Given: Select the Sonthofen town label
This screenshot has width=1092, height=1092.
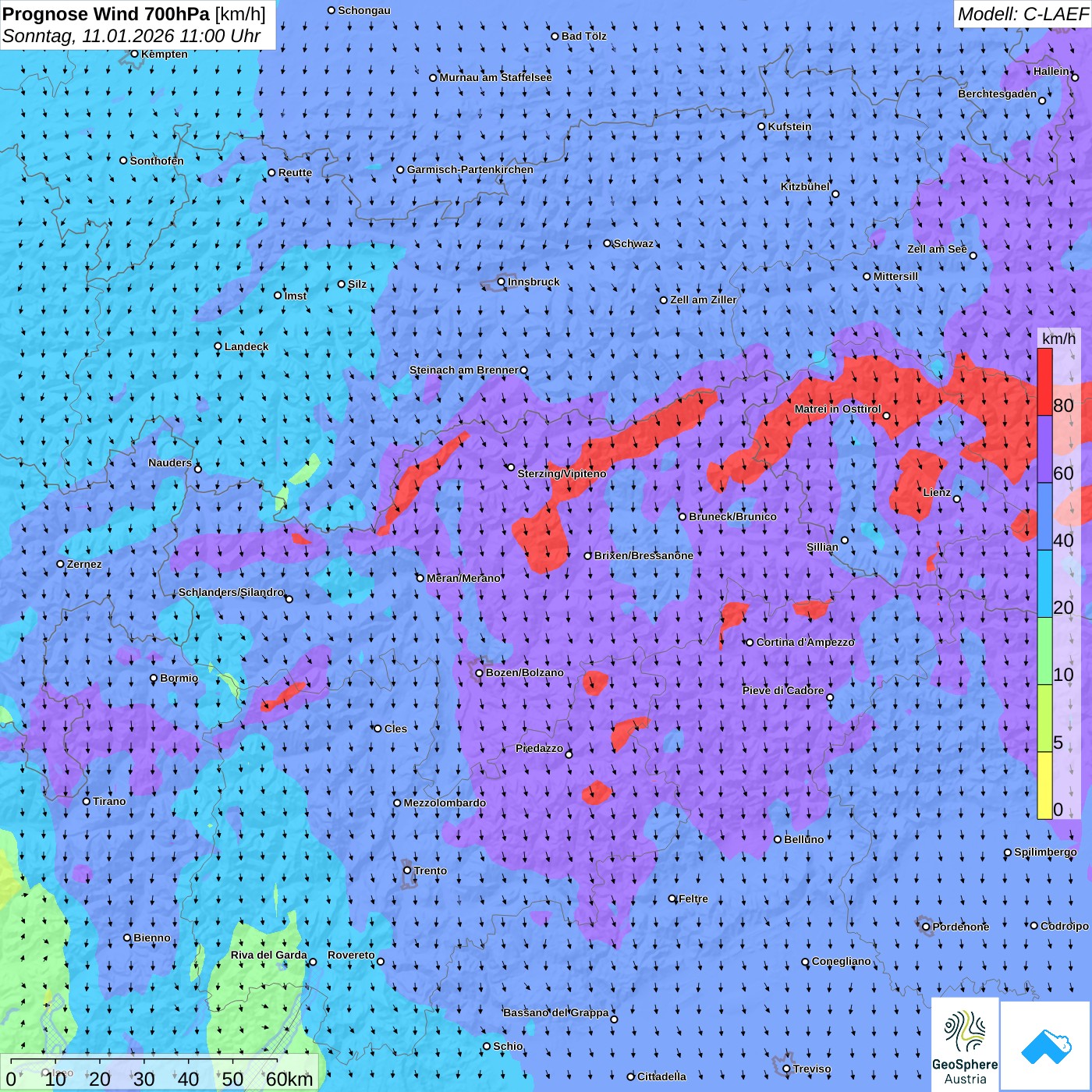Looking at the screenshot, I should coord(157,161).
